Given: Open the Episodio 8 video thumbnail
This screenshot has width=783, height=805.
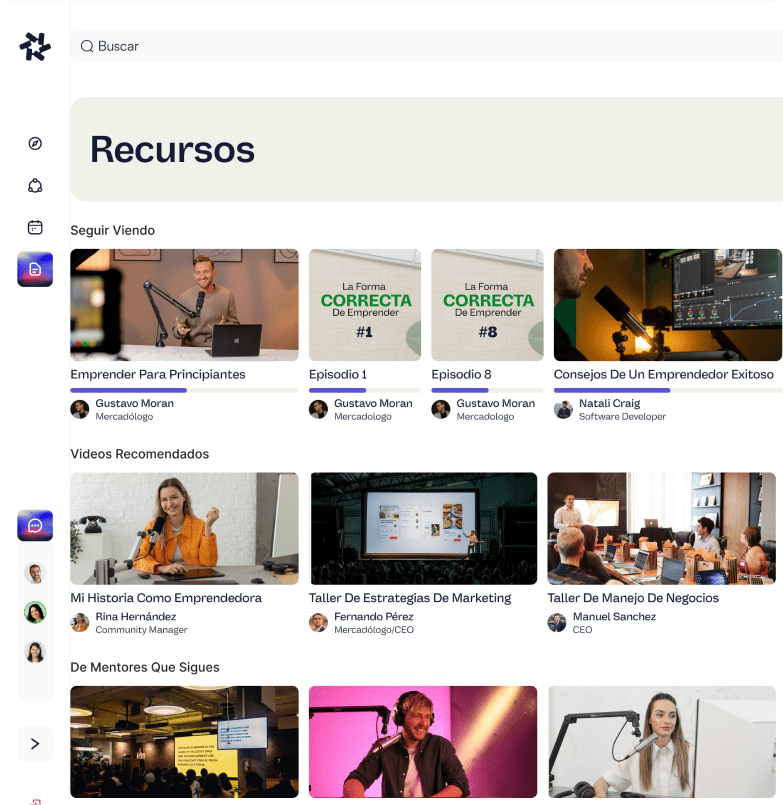Looking at the screenshot, I should click(487, 305).
